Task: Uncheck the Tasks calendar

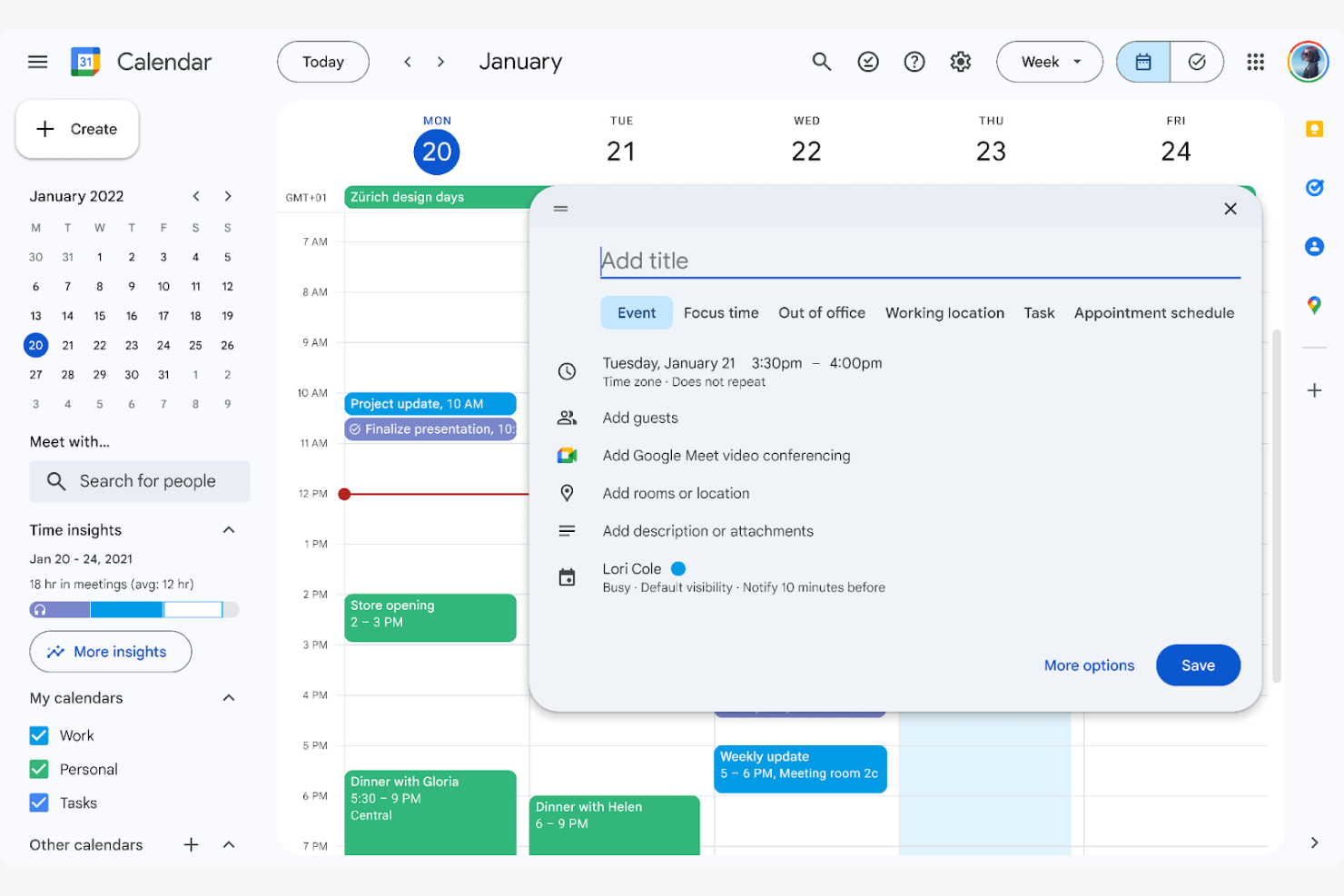Action: tap(38, 802)
